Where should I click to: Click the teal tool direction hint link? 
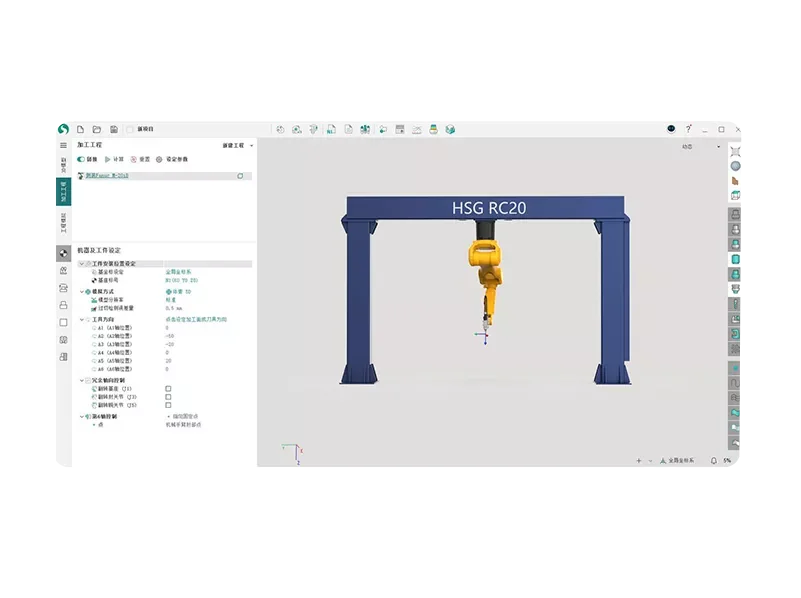[x=196, y=320]
